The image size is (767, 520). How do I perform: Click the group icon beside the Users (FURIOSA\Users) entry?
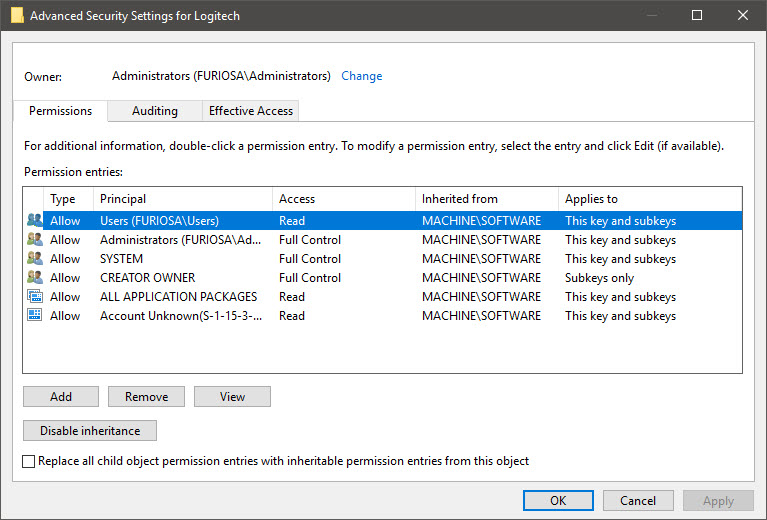point(35,220)
